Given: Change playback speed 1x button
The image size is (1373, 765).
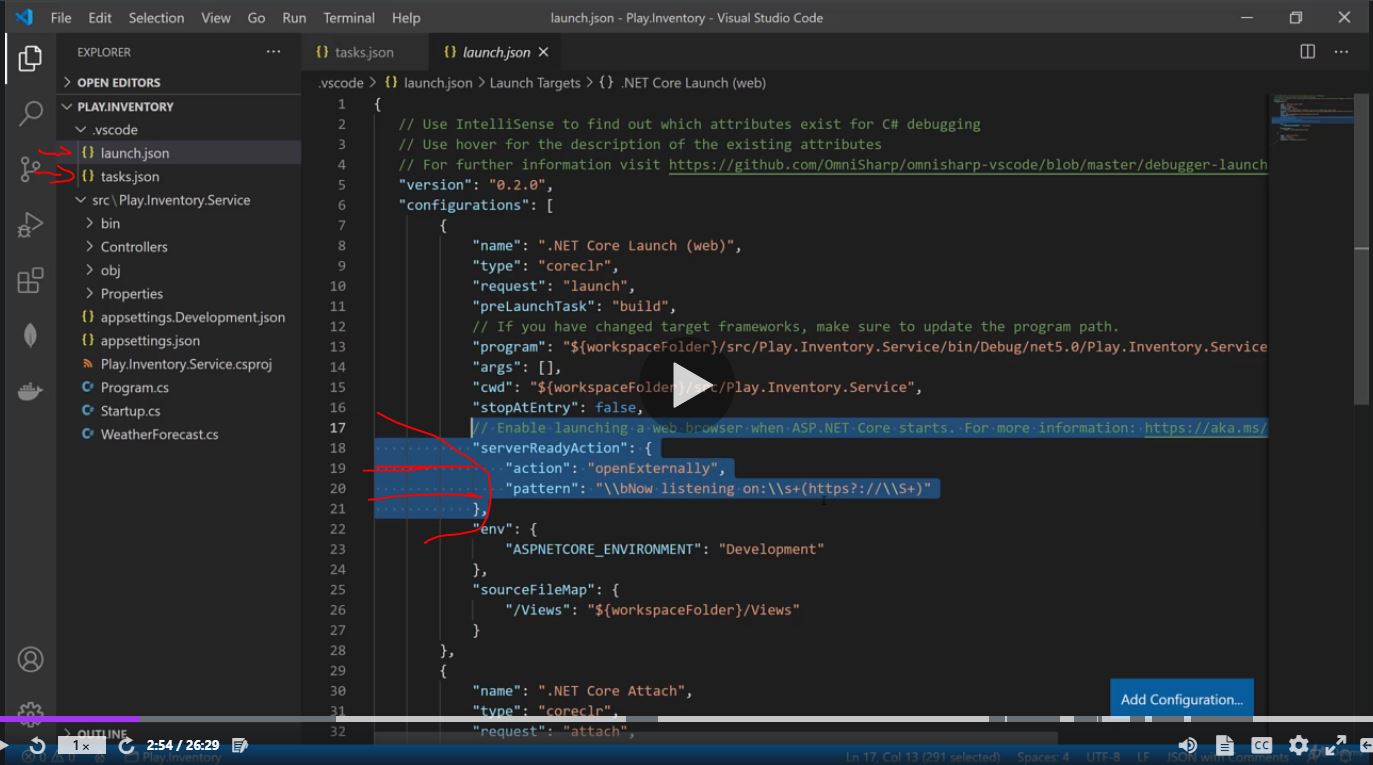Looking at the screenshot, I should [82, 746].
